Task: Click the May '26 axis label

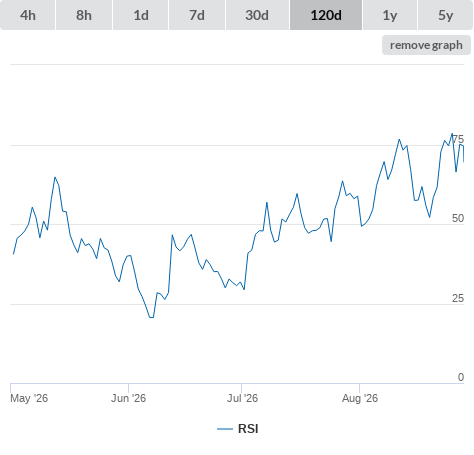Action: coord(29,398)
